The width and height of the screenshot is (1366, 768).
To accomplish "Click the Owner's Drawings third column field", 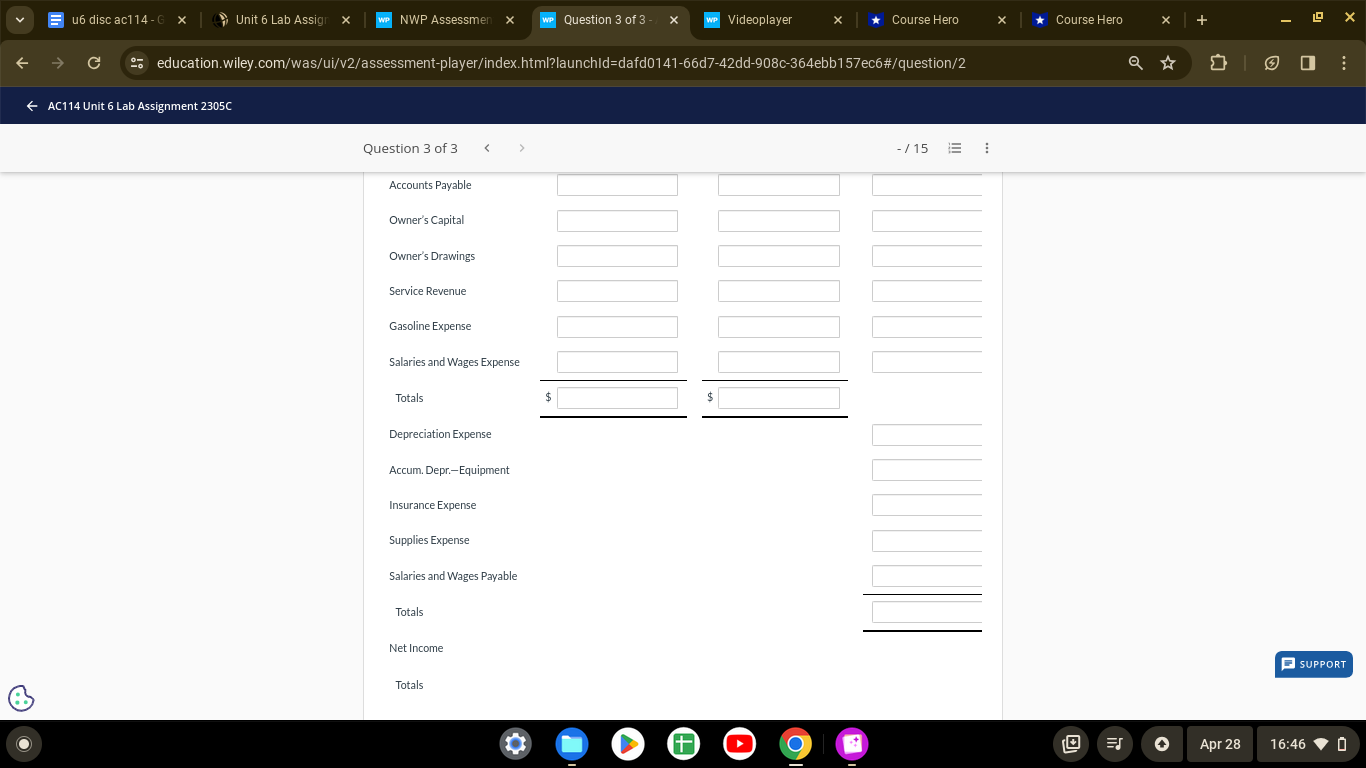I will pos(927,256).
